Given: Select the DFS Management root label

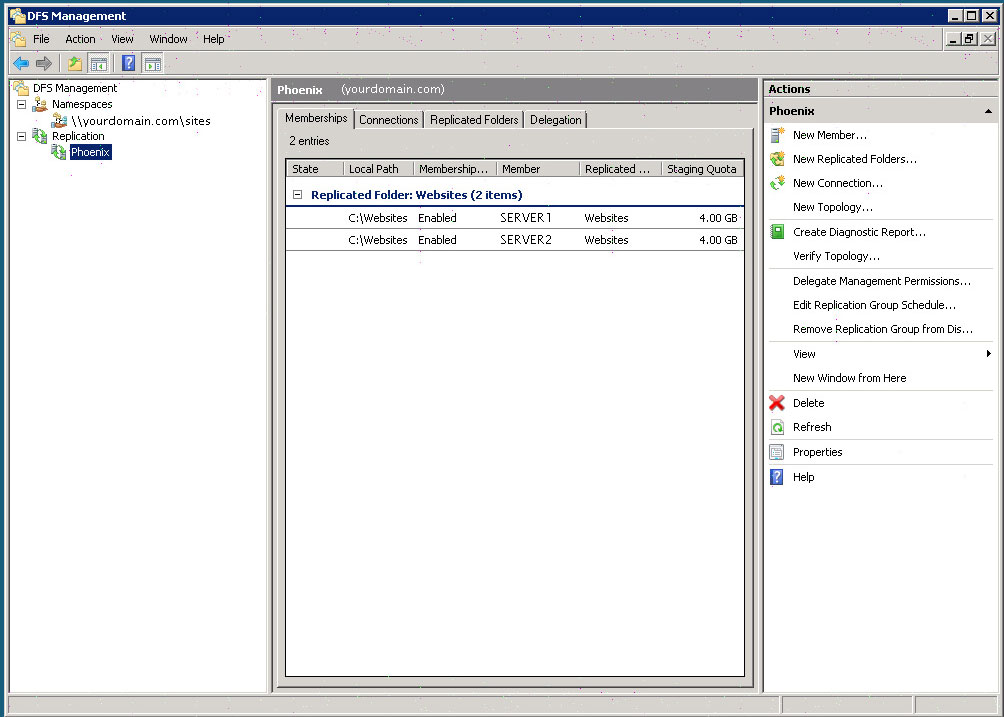Looking at the screenshot, I should [75, 88].
